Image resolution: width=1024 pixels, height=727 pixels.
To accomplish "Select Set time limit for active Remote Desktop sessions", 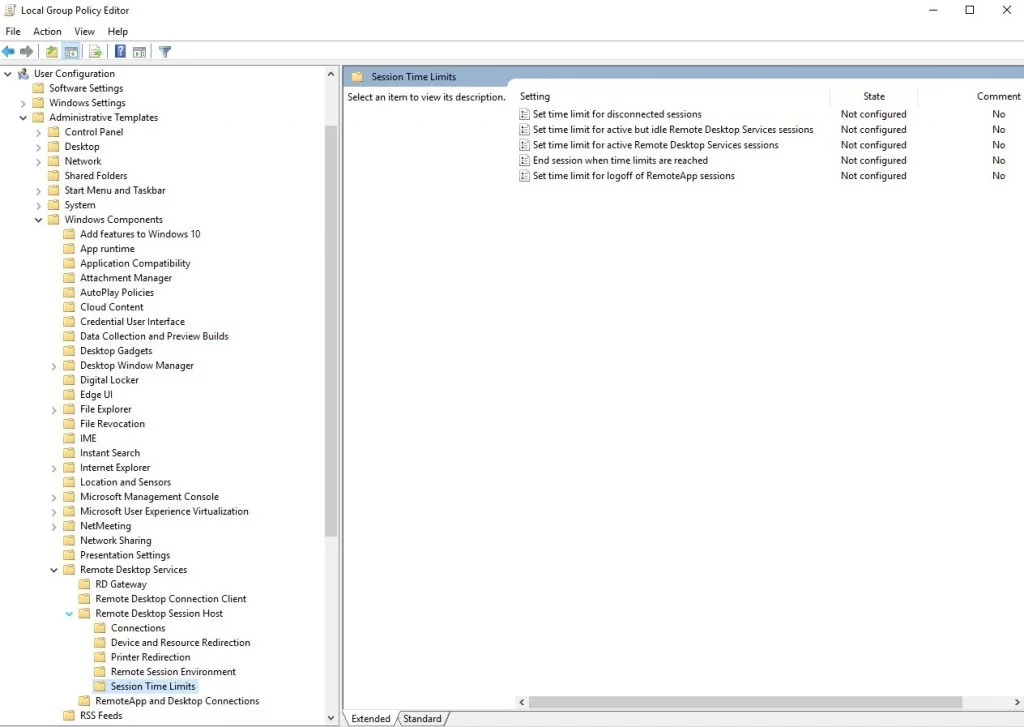I will pos(656,145).
